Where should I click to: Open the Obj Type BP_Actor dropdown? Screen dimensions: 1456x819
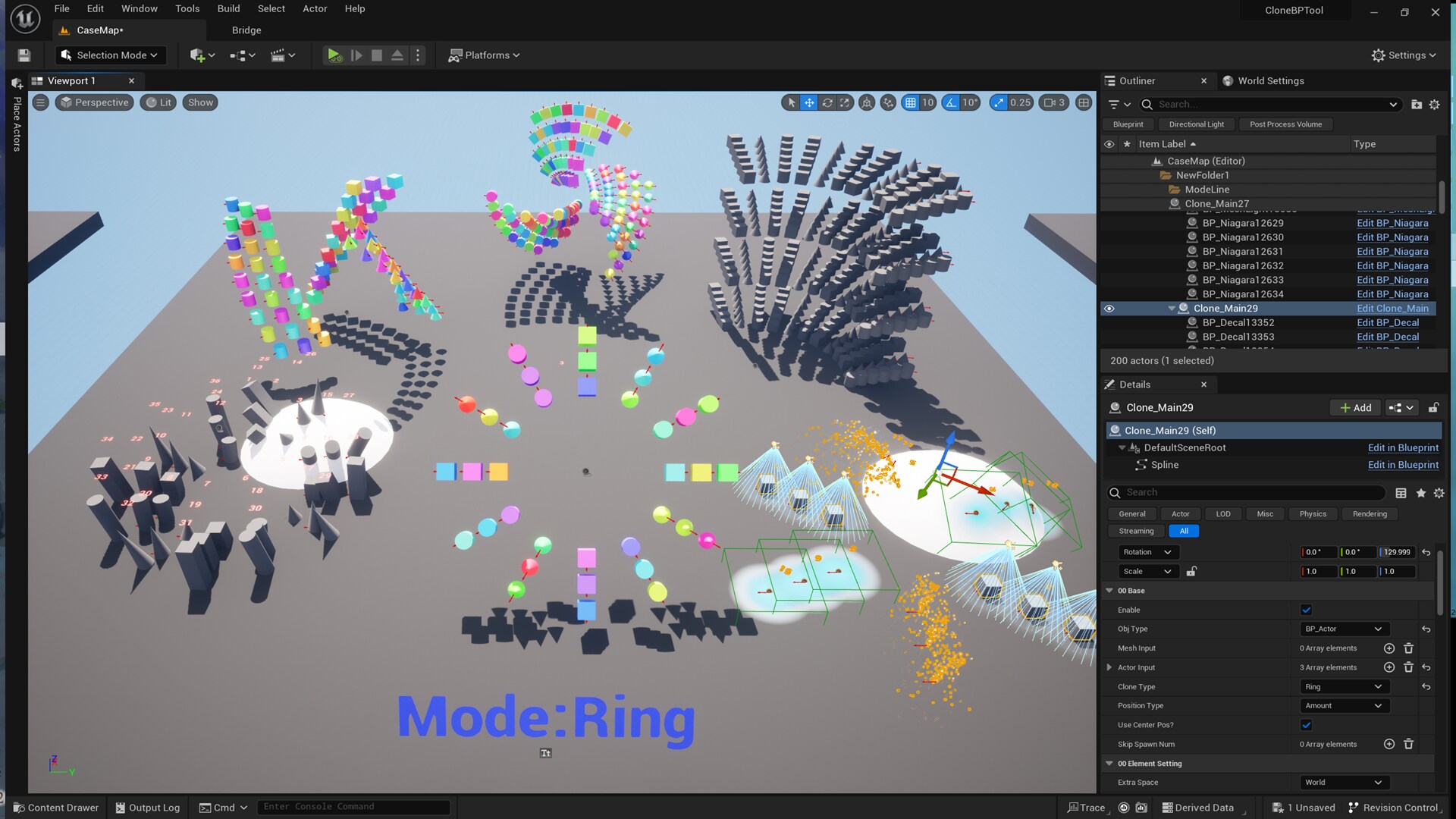(x=1343, y=629)
